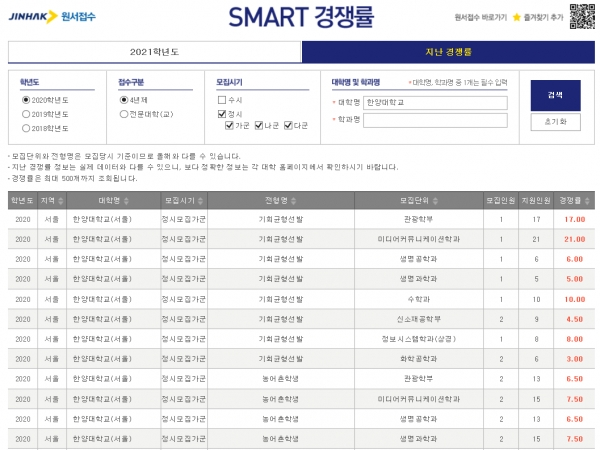Click the QR code image

tap(581, 17)
